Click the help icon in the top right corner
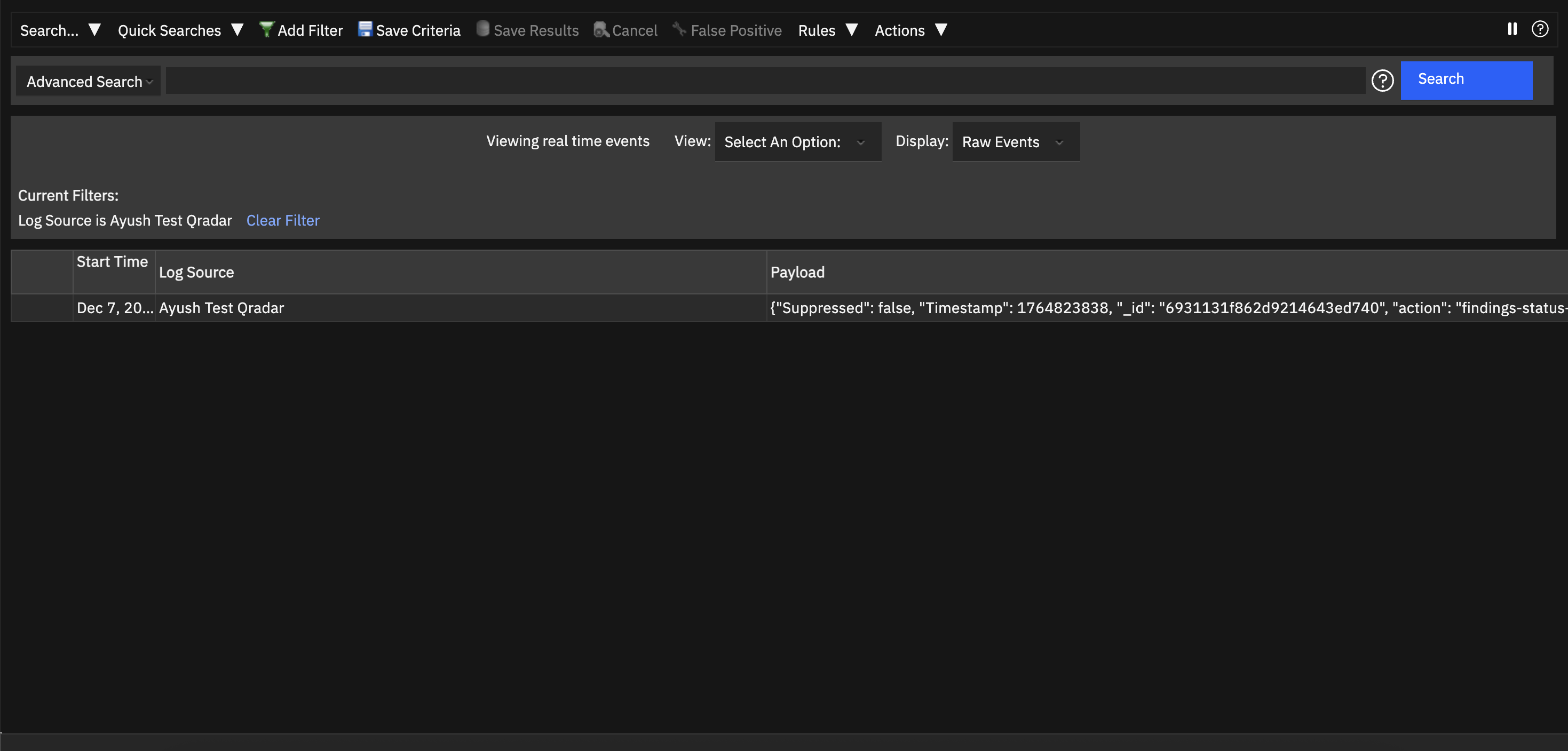 (1540, 29)
